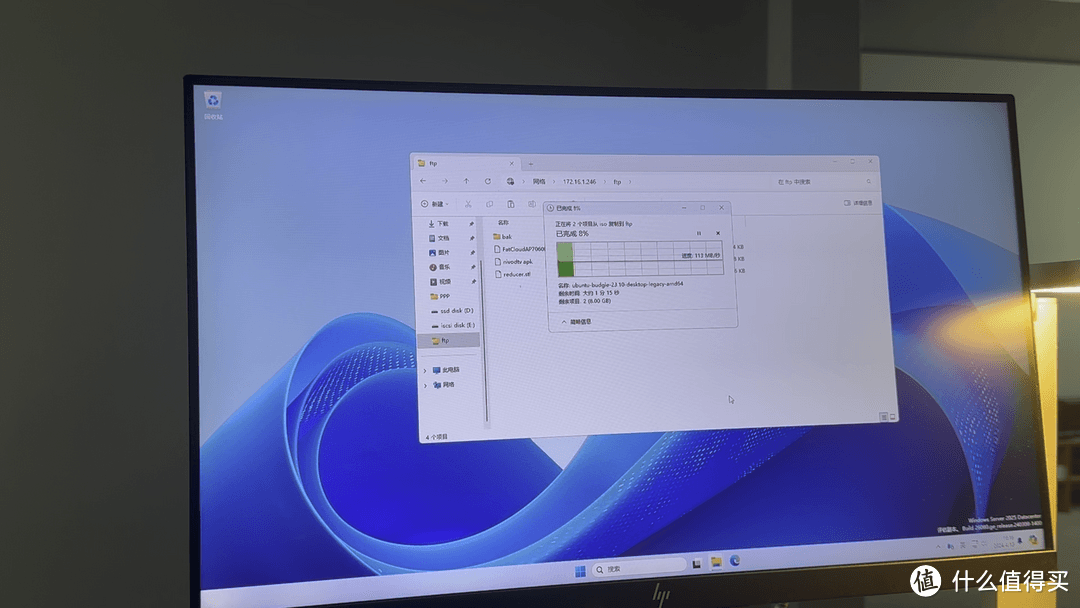Viewport: 1080px width, 608px height.
Task: Unpin 音乐 from quick access
Action: coord(472,267)
